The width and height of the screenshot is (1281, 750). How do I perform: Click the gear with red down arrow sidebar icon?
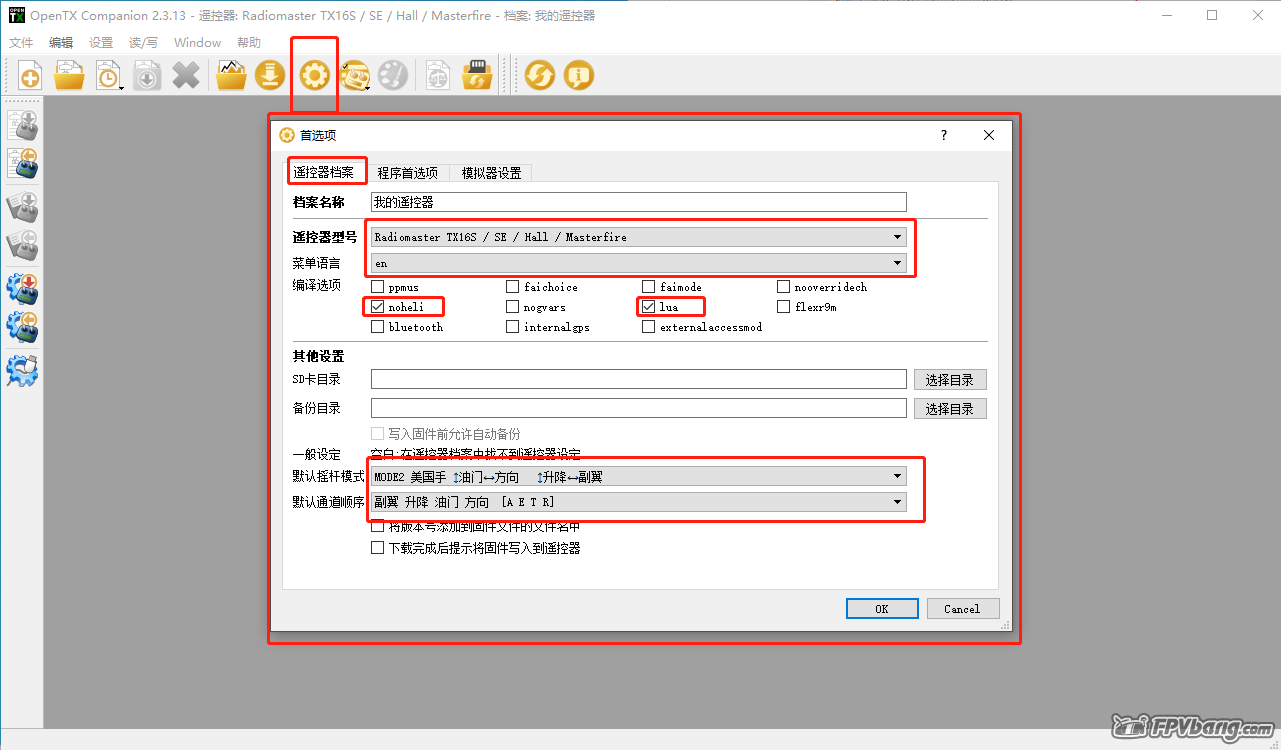coord(22,289)
